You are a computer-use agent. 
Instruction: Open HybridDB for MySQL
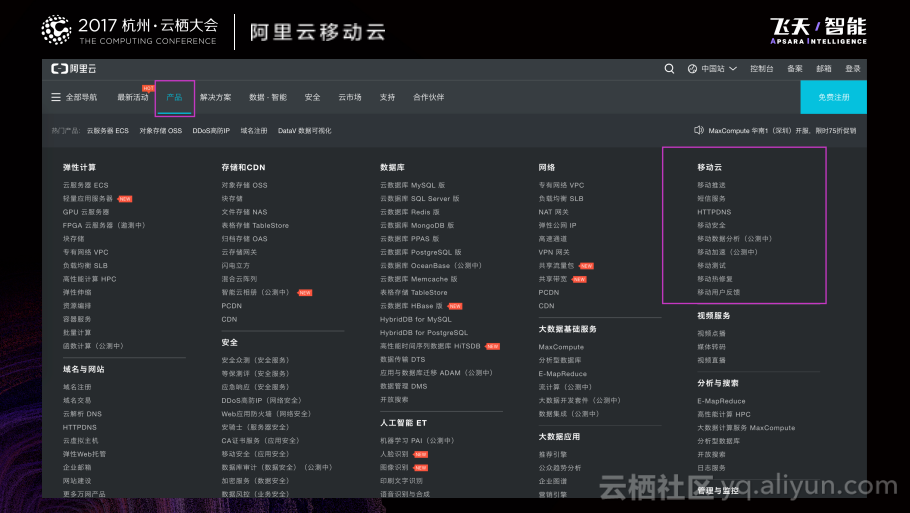point(416,319)
